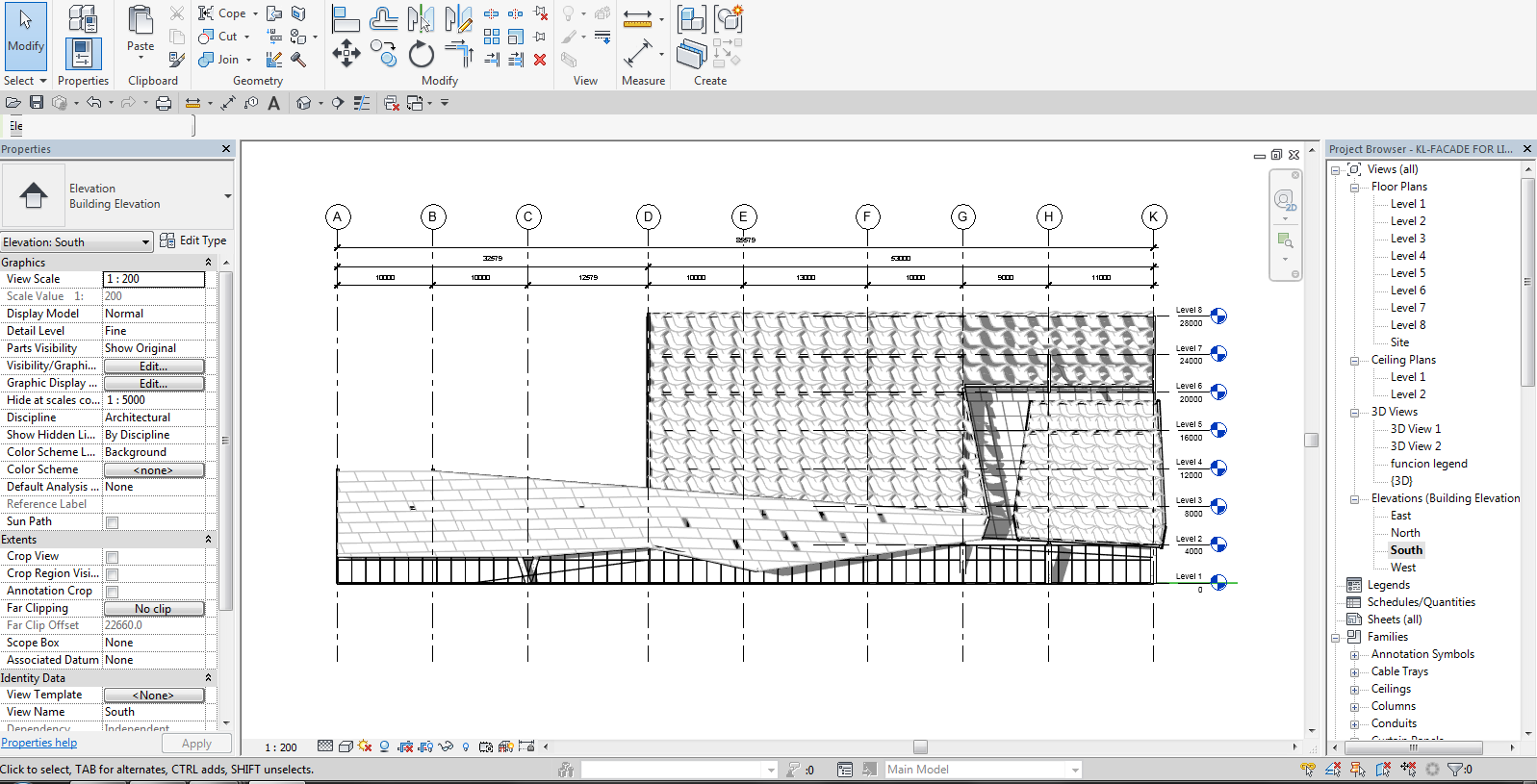
Task: Click the Far Clipping No clip button
Action: 154,609
